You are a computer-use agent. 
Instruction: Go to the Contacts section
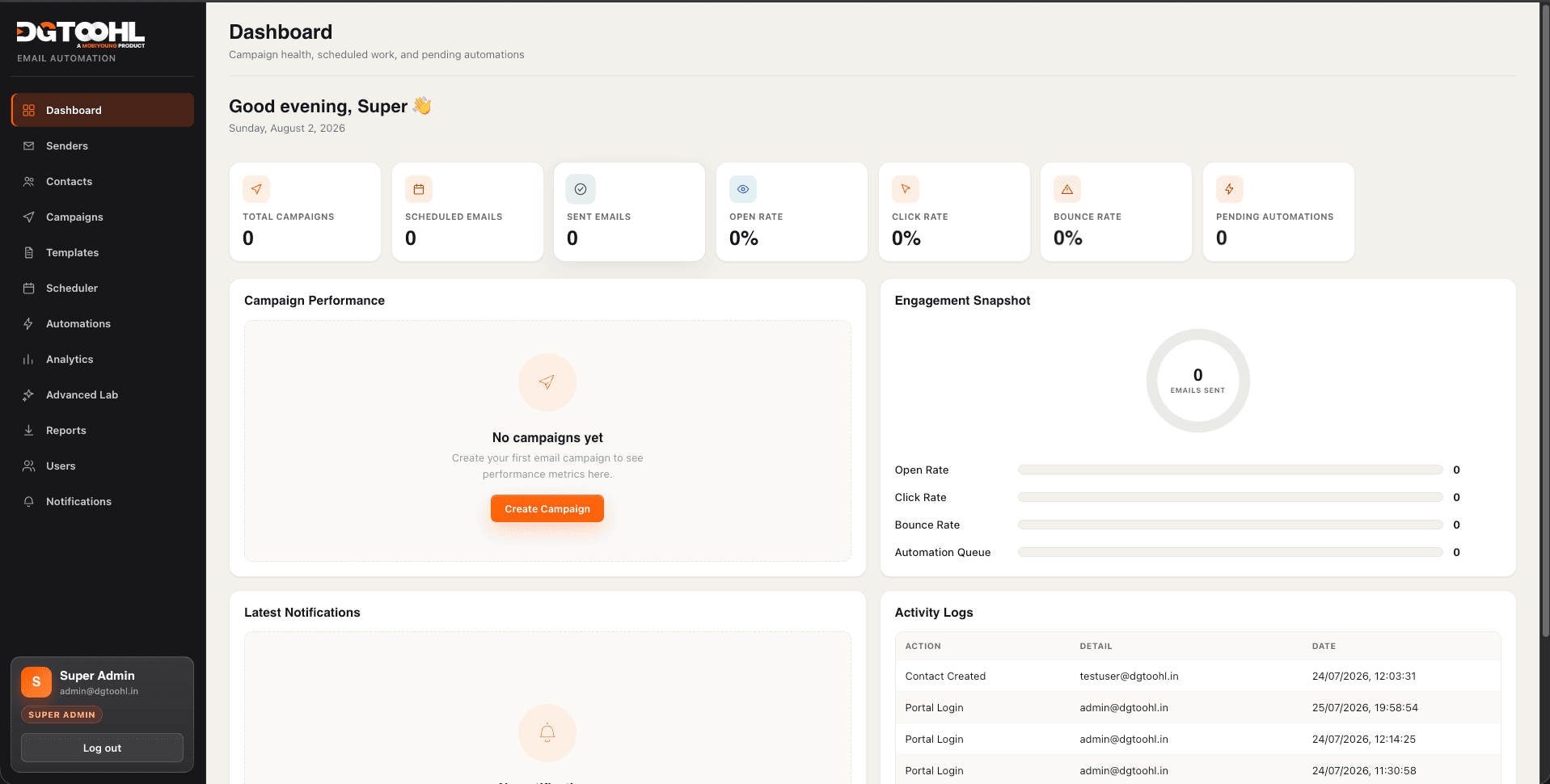tap(103, 181)
